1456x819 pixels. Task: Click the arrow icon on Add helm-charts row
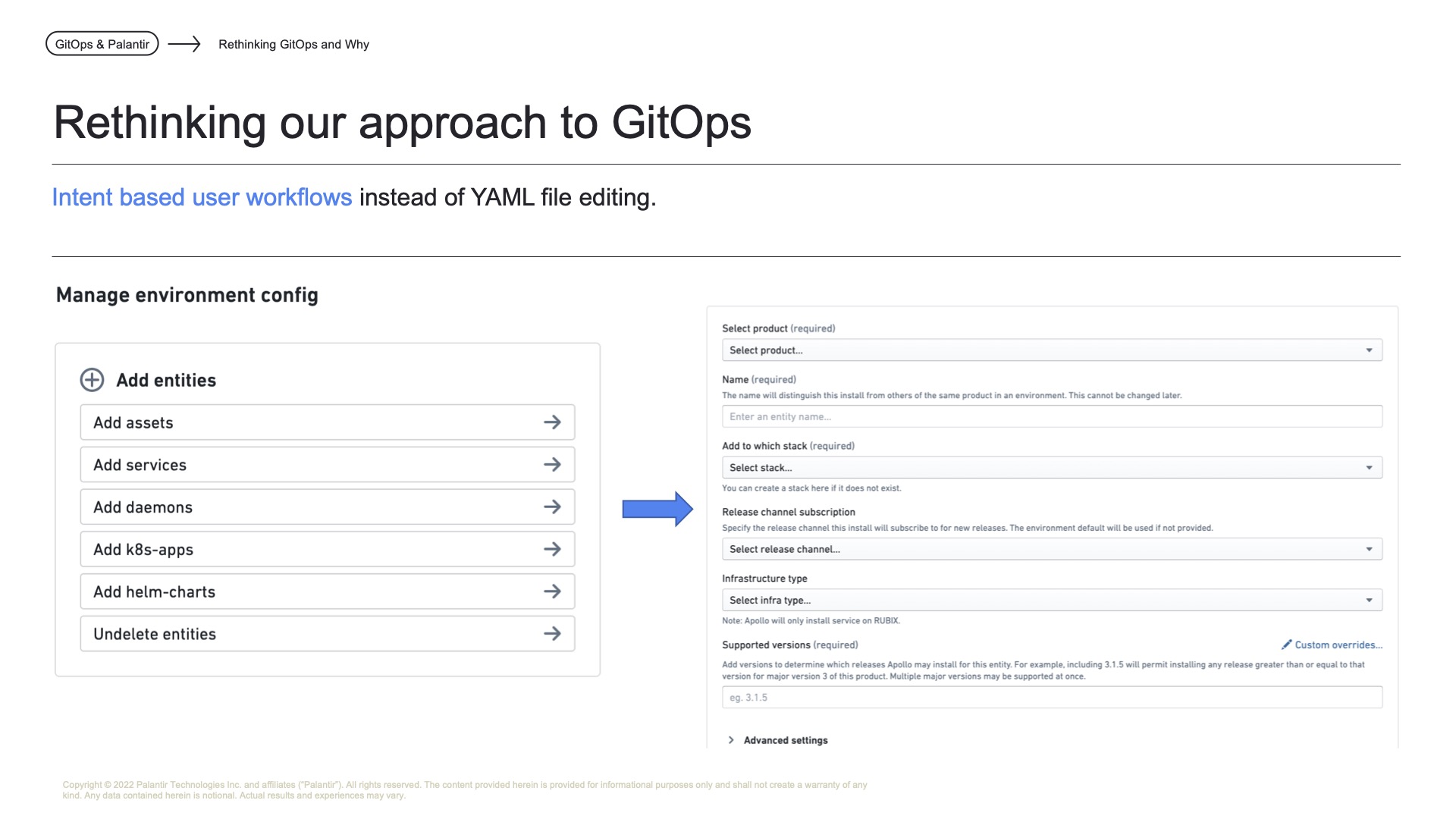(554, 591)
